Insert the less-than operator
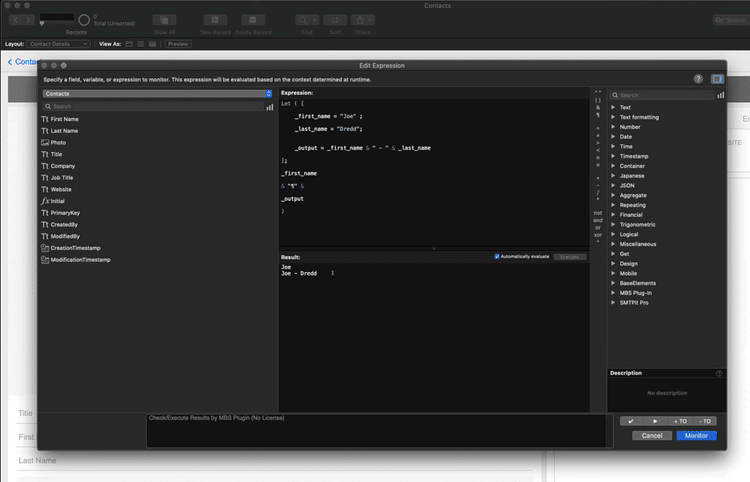 pos(598,150)
